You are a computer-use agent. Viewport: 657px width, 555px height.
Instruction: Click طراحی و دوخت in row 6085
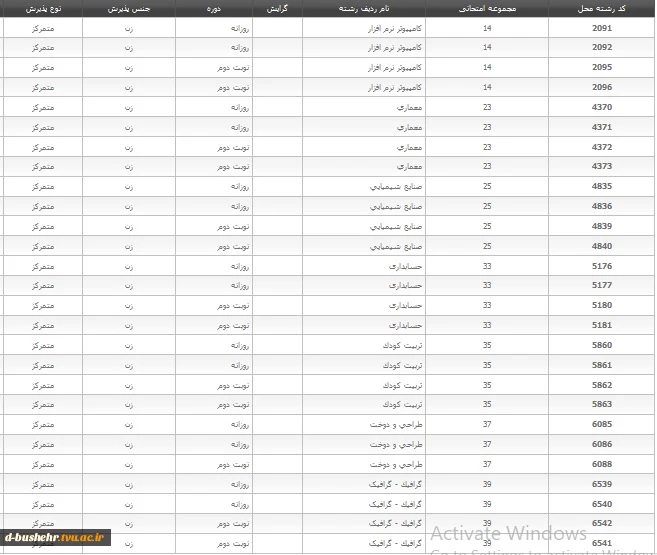(x=396, y=425)
